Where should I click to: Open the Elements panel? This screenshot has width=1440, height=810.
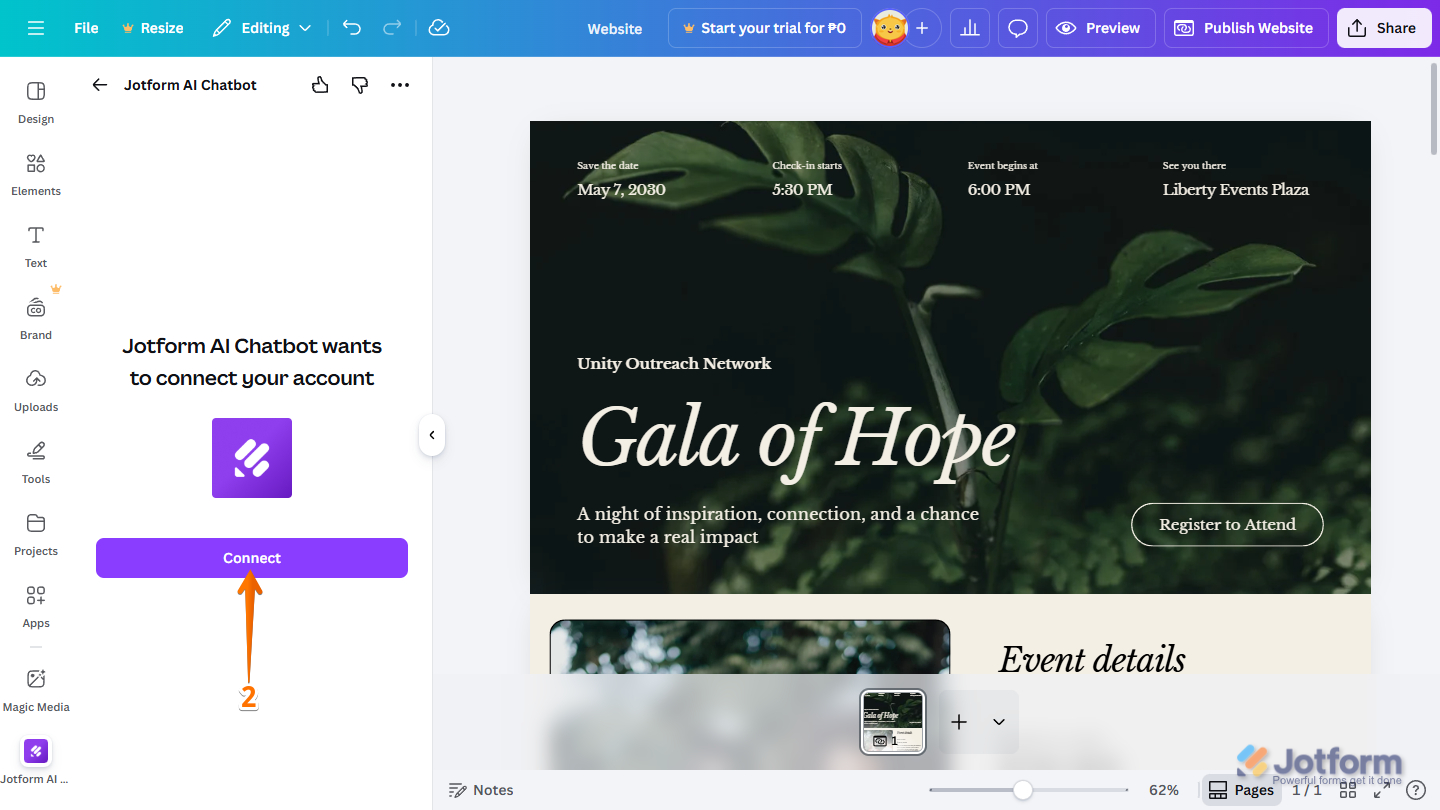(x=35, y=175)
